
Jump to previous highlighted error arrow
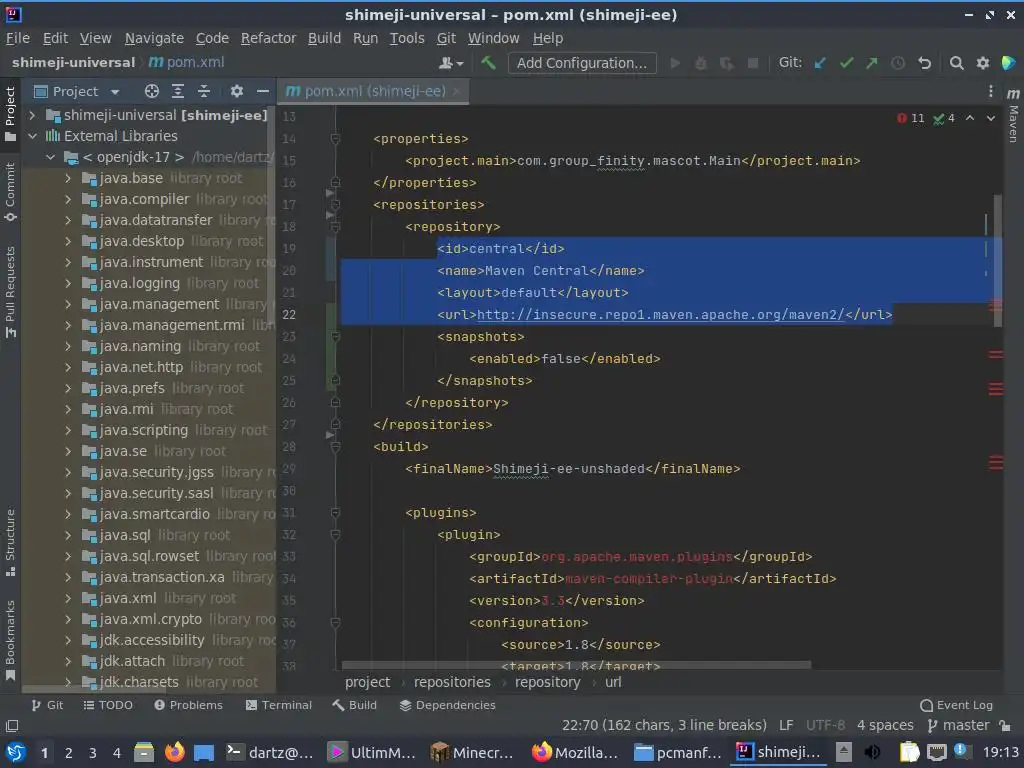click(970, 118)
